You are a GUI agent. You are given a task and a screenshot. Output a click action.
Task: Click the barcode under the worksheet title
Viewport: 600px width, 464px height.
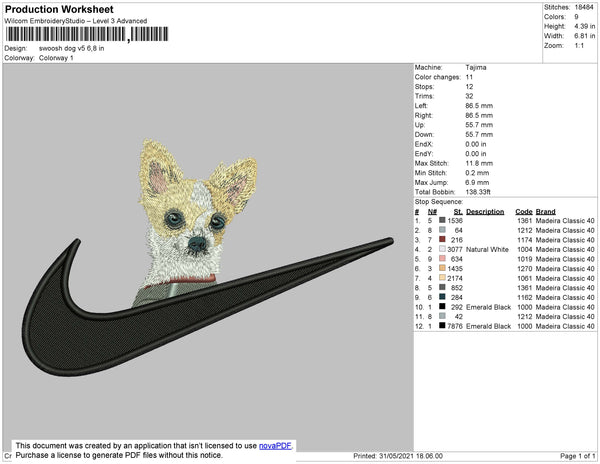coord(87,34)
